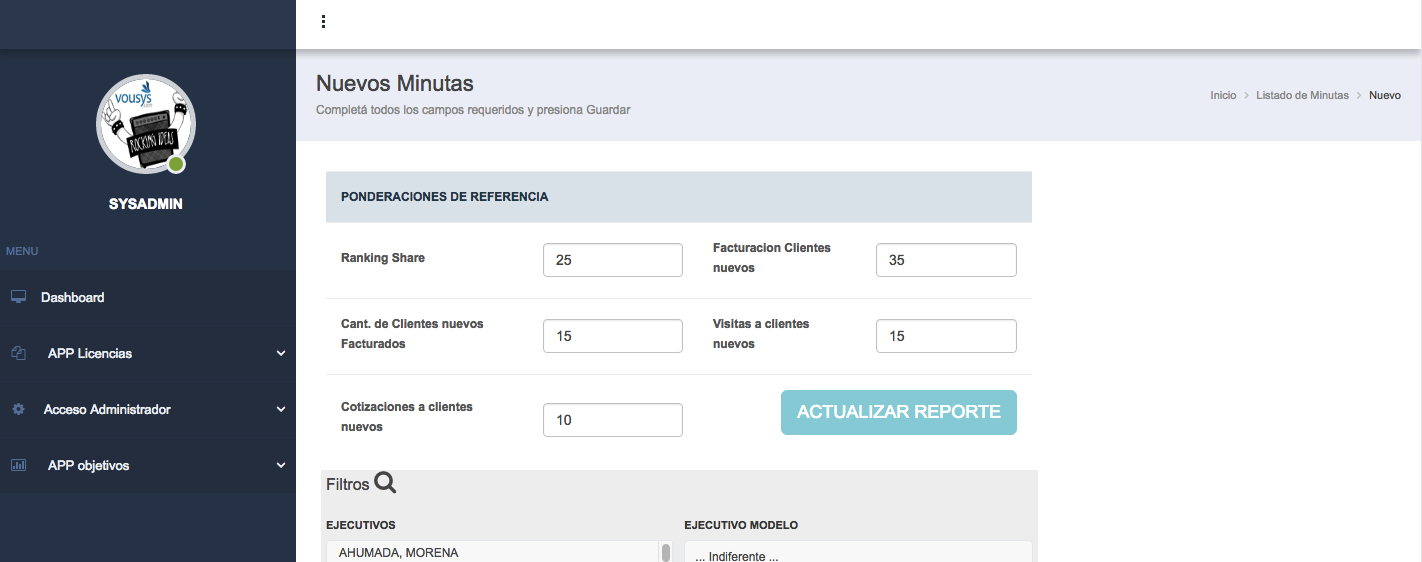This screenshot has height=562, width=1422.
Task: Expand the APP objetivos chevron
Action: [281, 465]
